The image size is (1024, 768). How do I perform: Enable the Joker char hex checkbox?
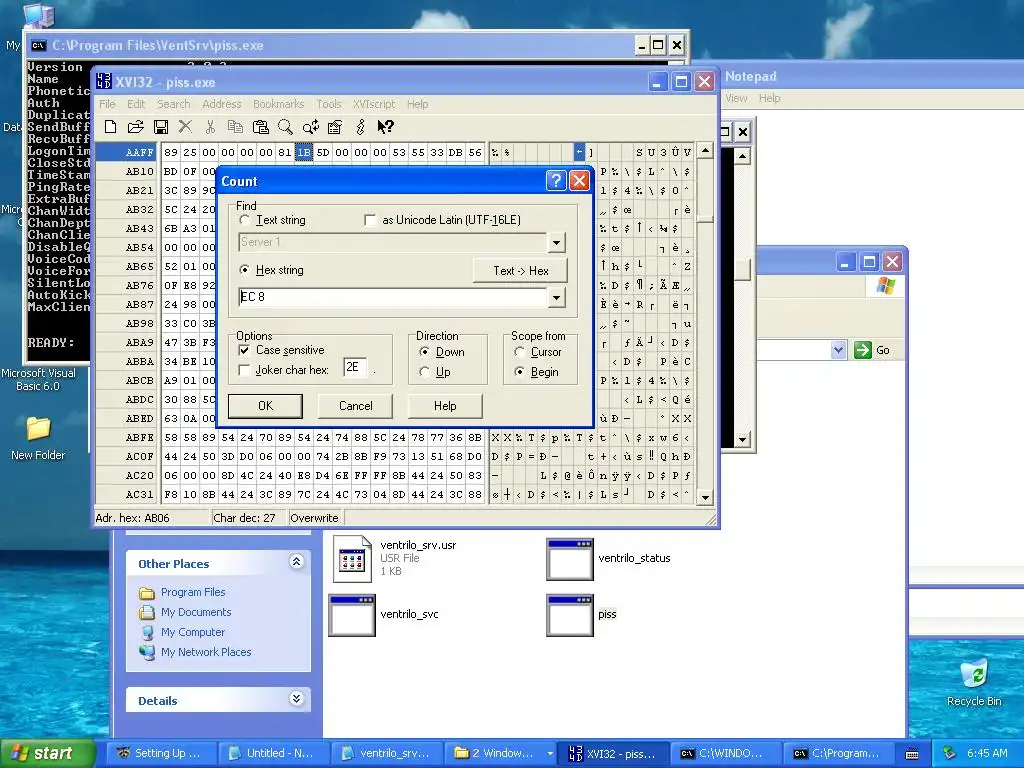pos(244,370)
